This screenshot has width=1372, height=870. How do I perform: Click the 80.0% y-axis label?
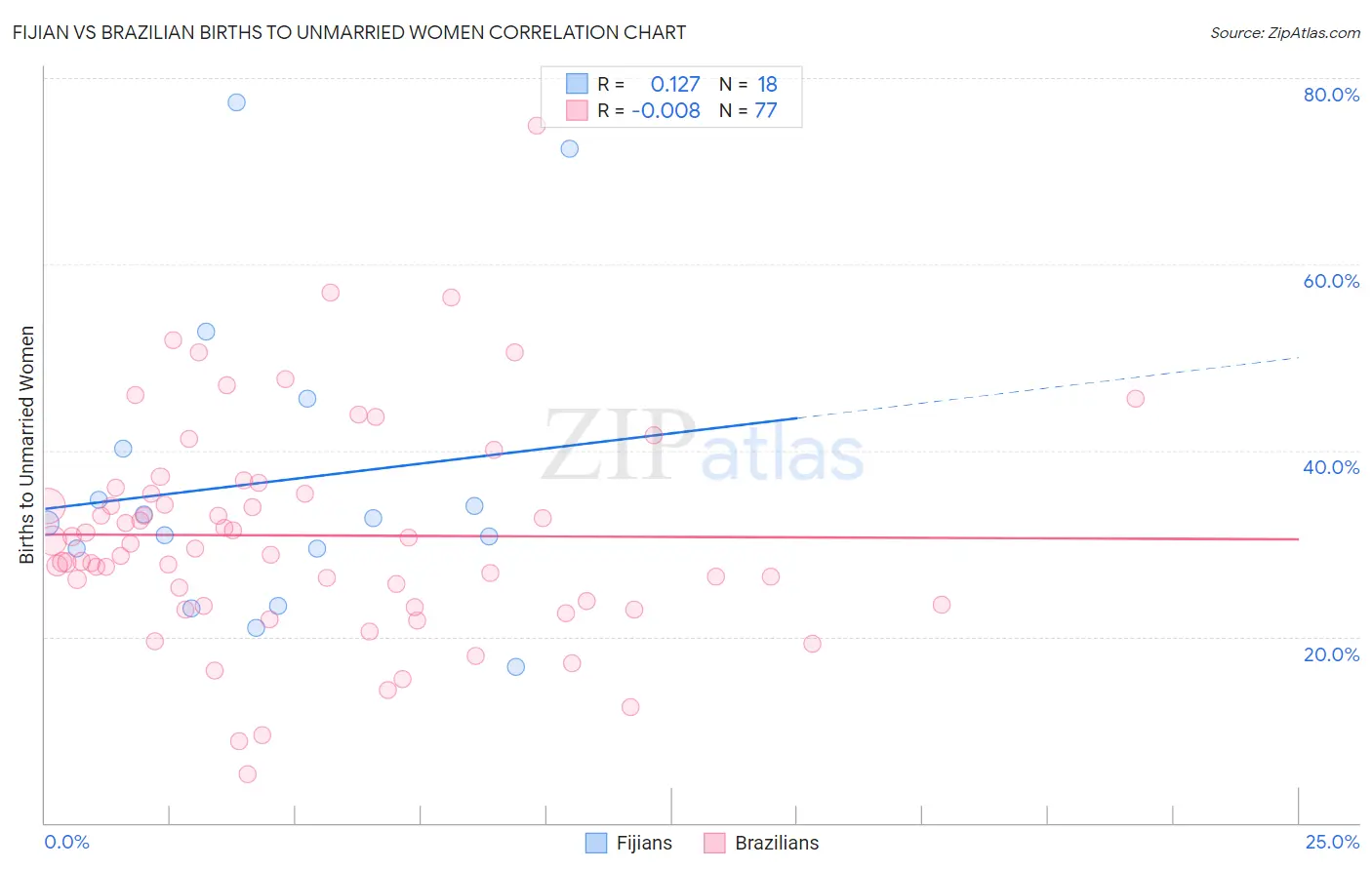tap(1331, 95)
